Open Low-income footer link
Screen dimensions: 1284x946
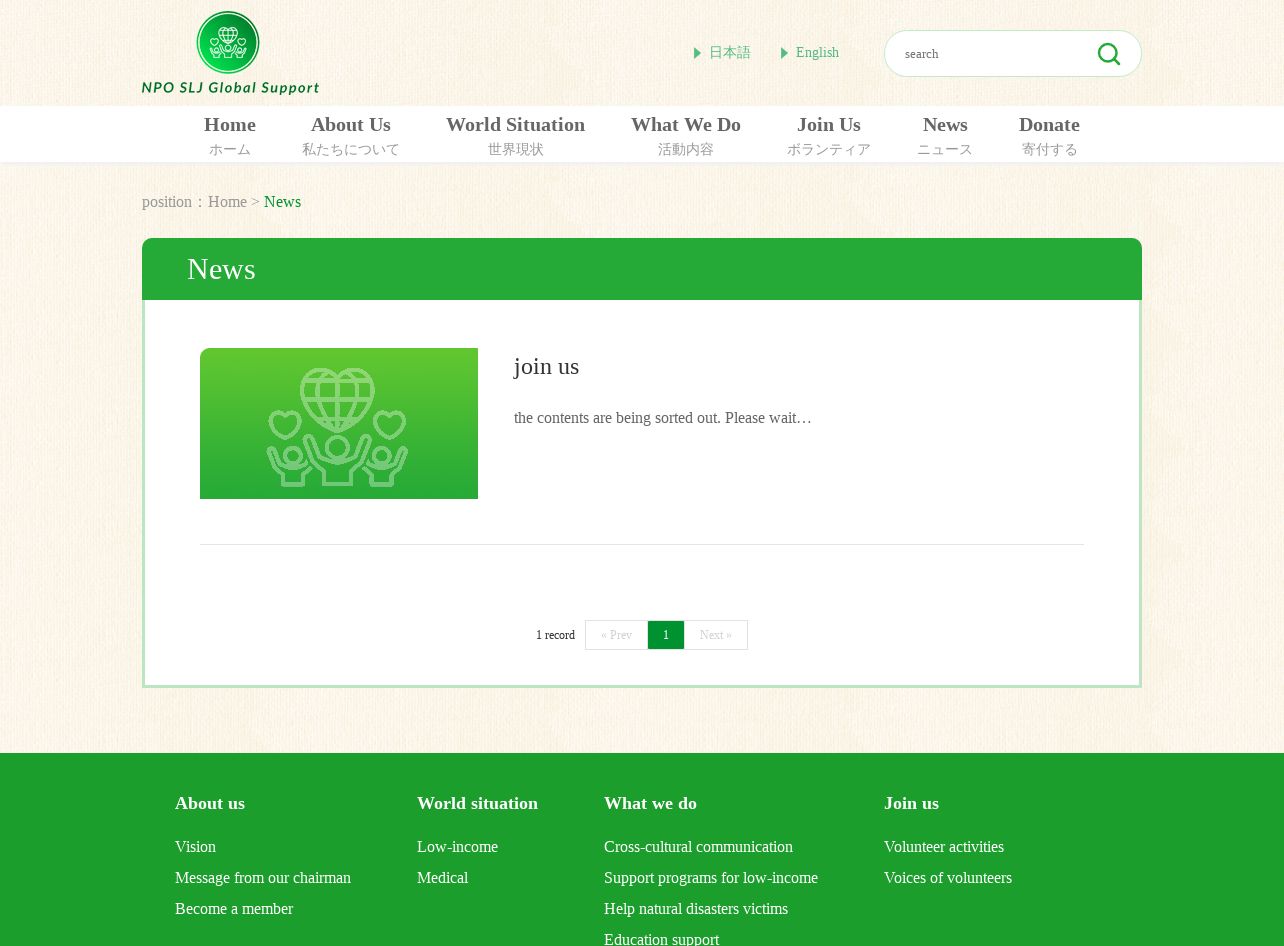click(x=457, y=847)
